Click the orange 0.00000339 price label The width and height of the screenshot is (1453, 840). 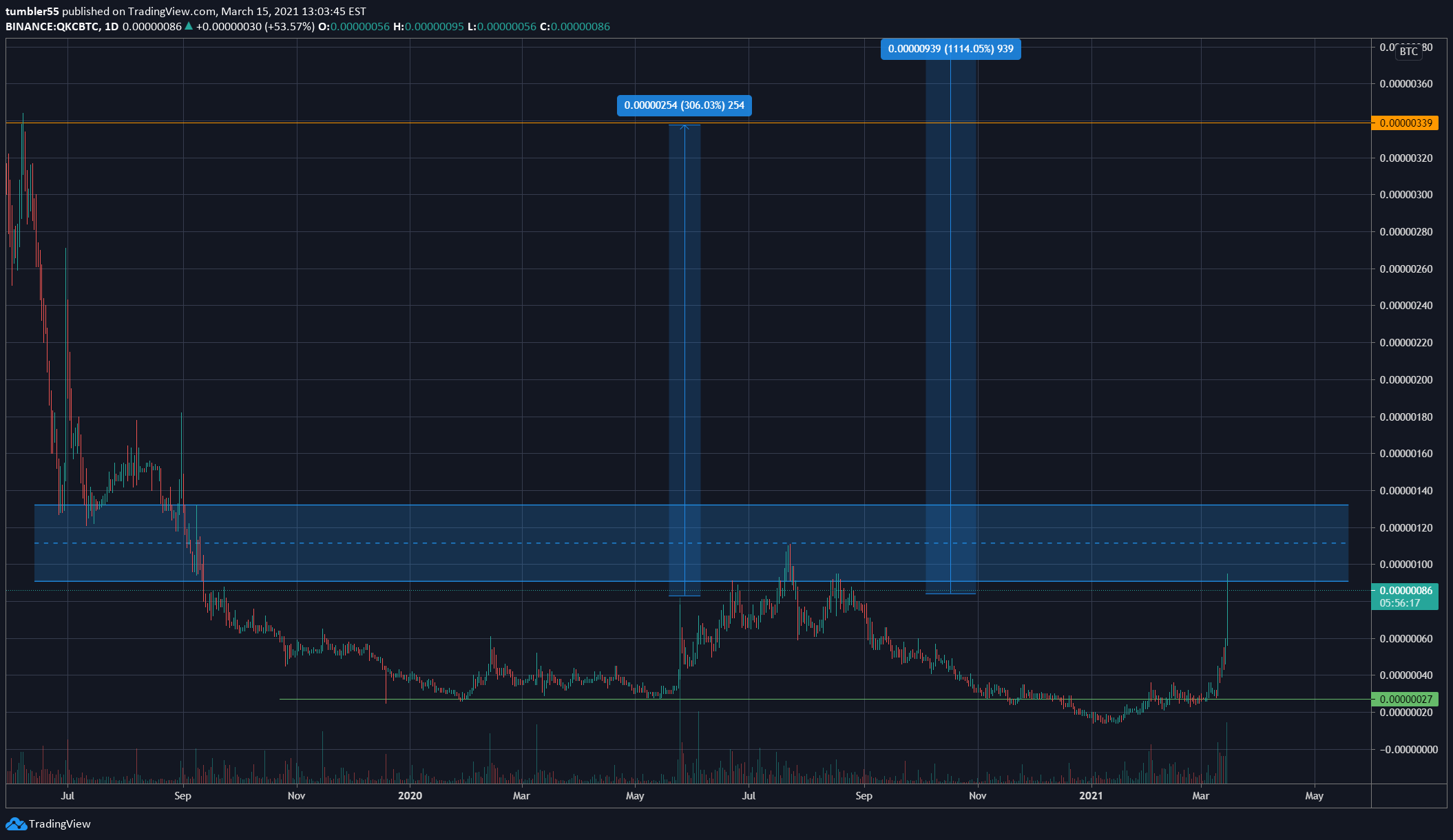point(1405,123)
